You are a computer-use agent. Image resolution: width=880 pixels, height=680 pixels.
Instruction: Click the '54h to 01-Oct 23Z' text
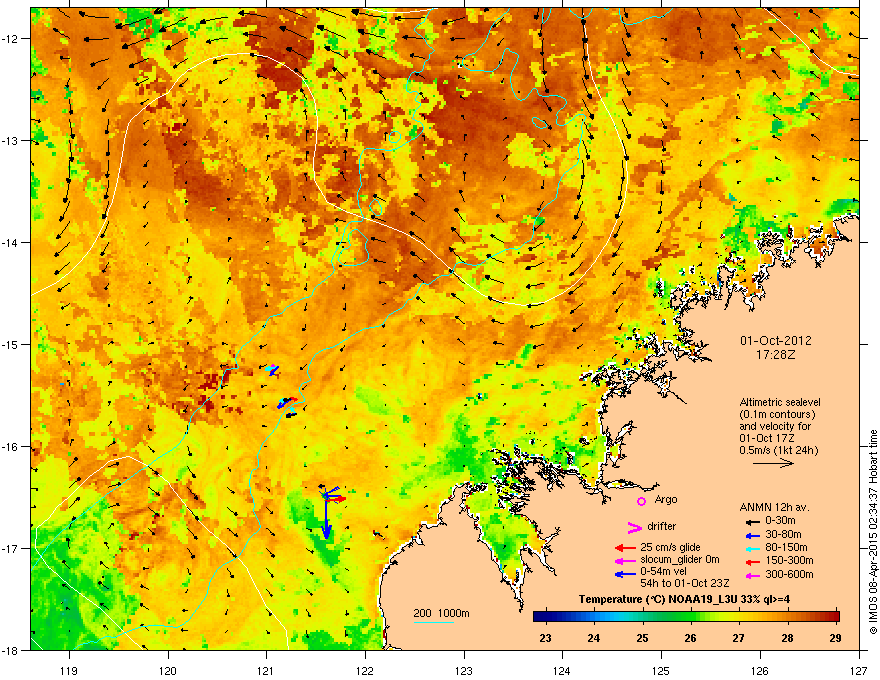pyautogui.click(x=685, y=583)
